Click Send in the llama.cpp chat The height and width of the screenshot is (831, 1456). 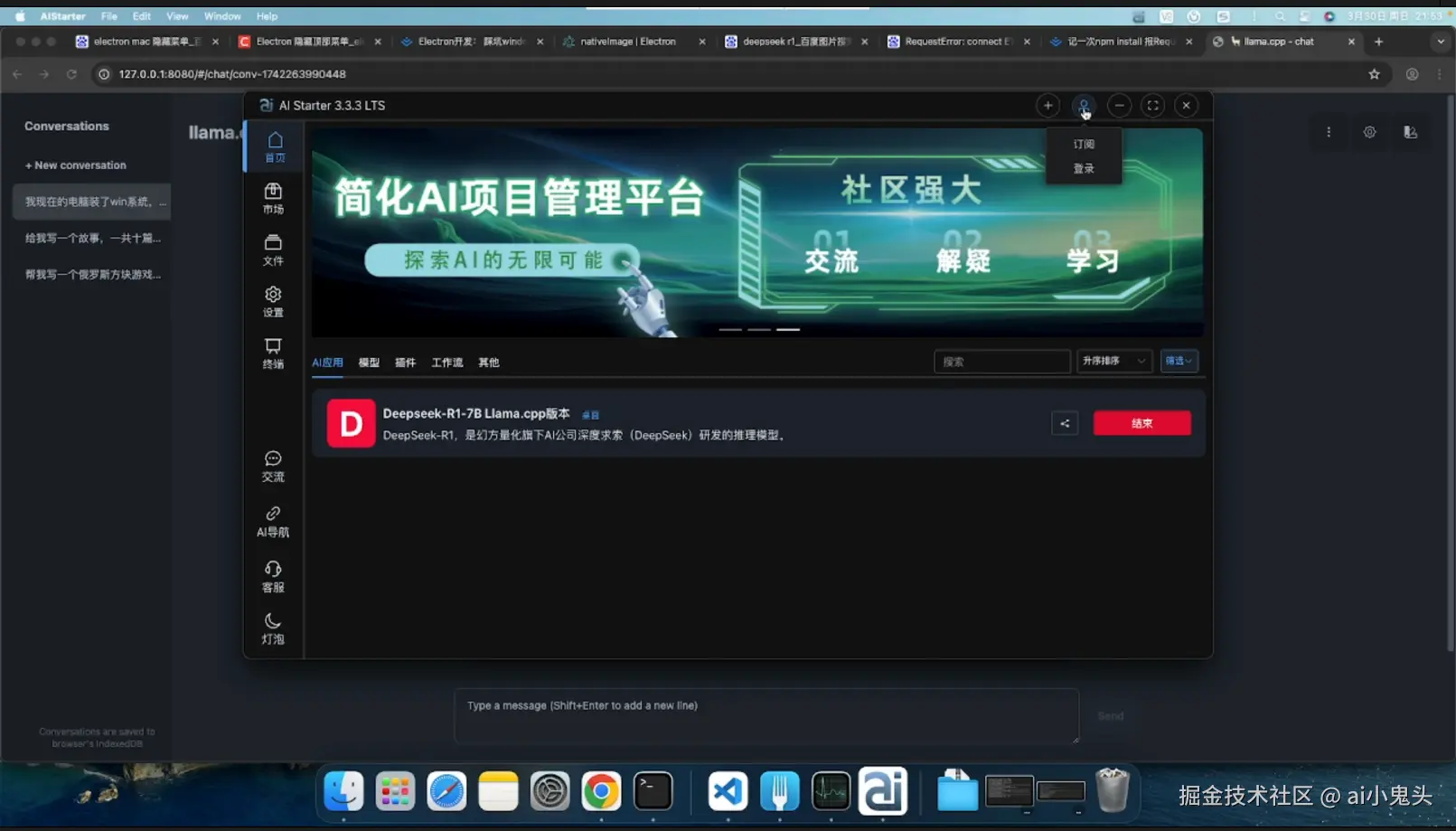pyautogui.click(x=1111, y=716)
